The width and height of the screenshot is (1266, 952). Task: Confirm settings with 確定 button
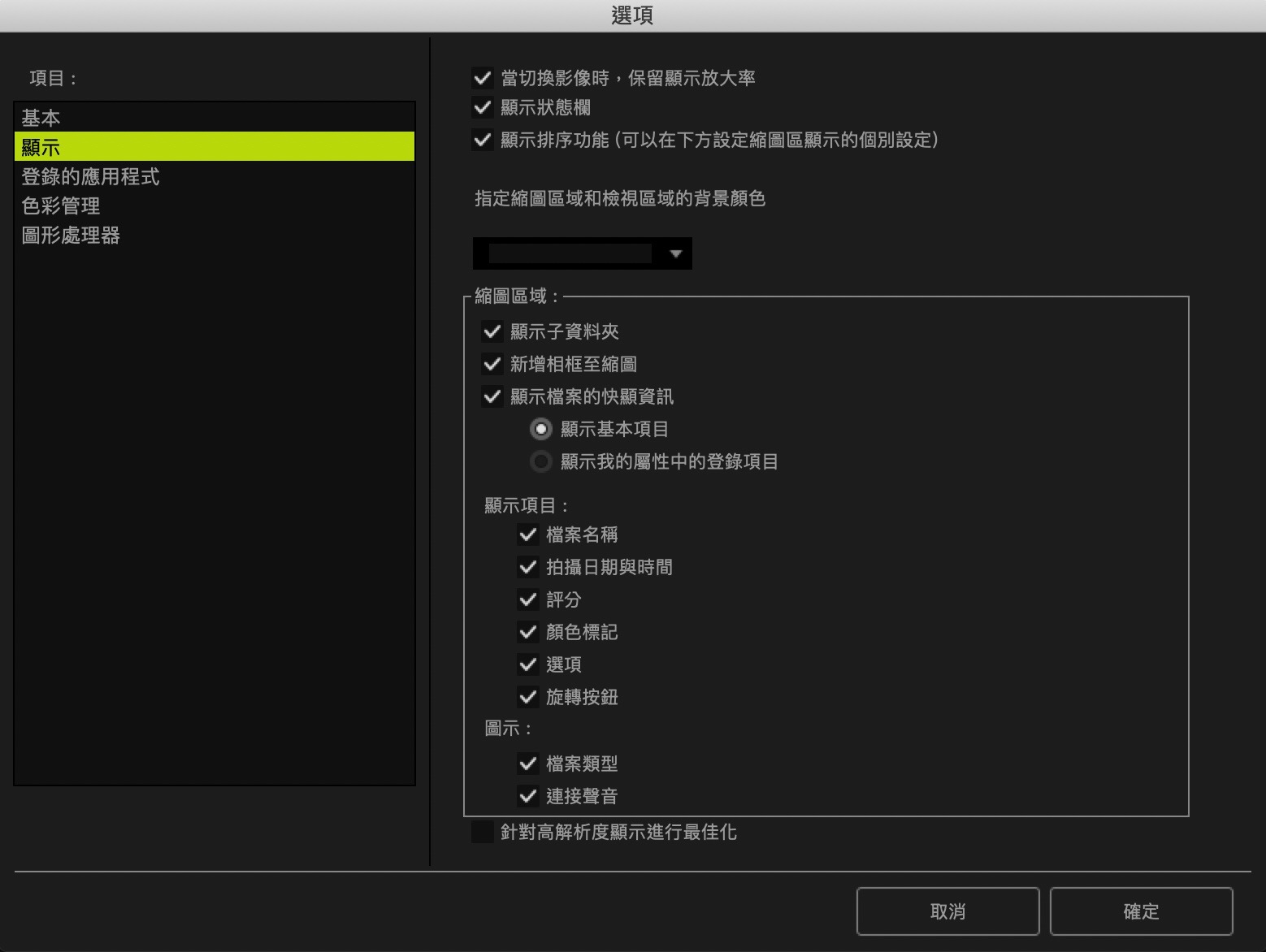click(x=1141, y=911)
